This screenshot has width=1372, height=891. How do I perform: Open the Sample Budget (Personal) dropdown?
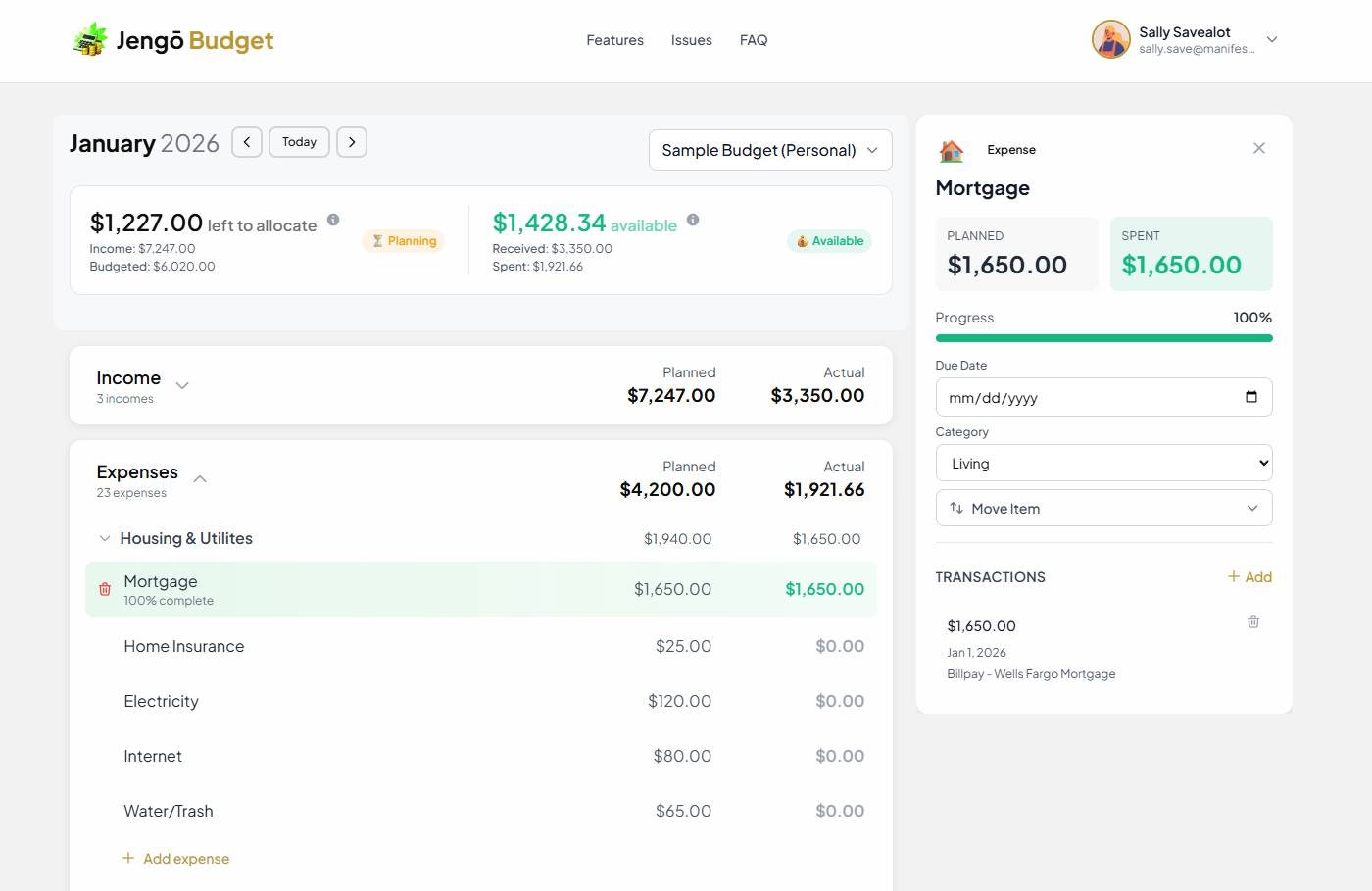coord(769,150)
